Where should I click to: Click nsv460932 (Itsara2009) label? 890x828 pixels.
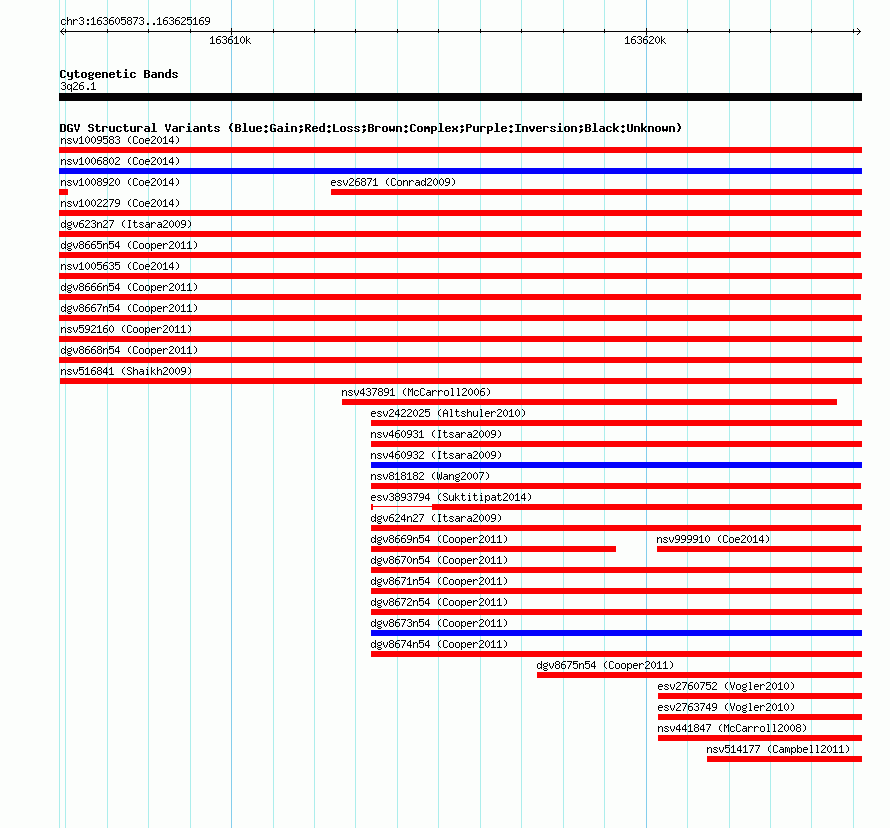coord(436,455)
